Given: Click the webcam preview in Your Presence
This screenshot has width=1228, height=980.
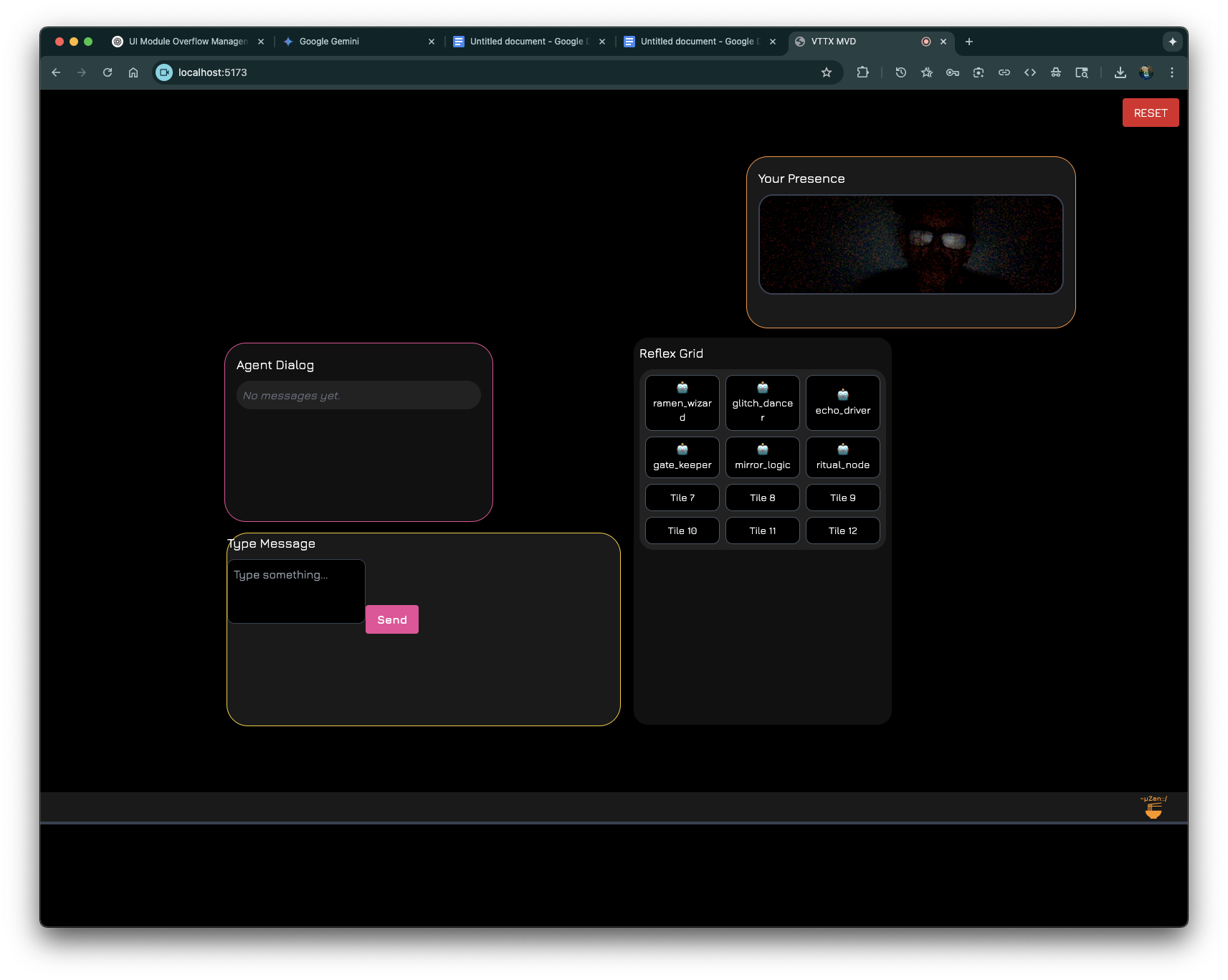Looking at the screenshot, I should tap(910, 244).
